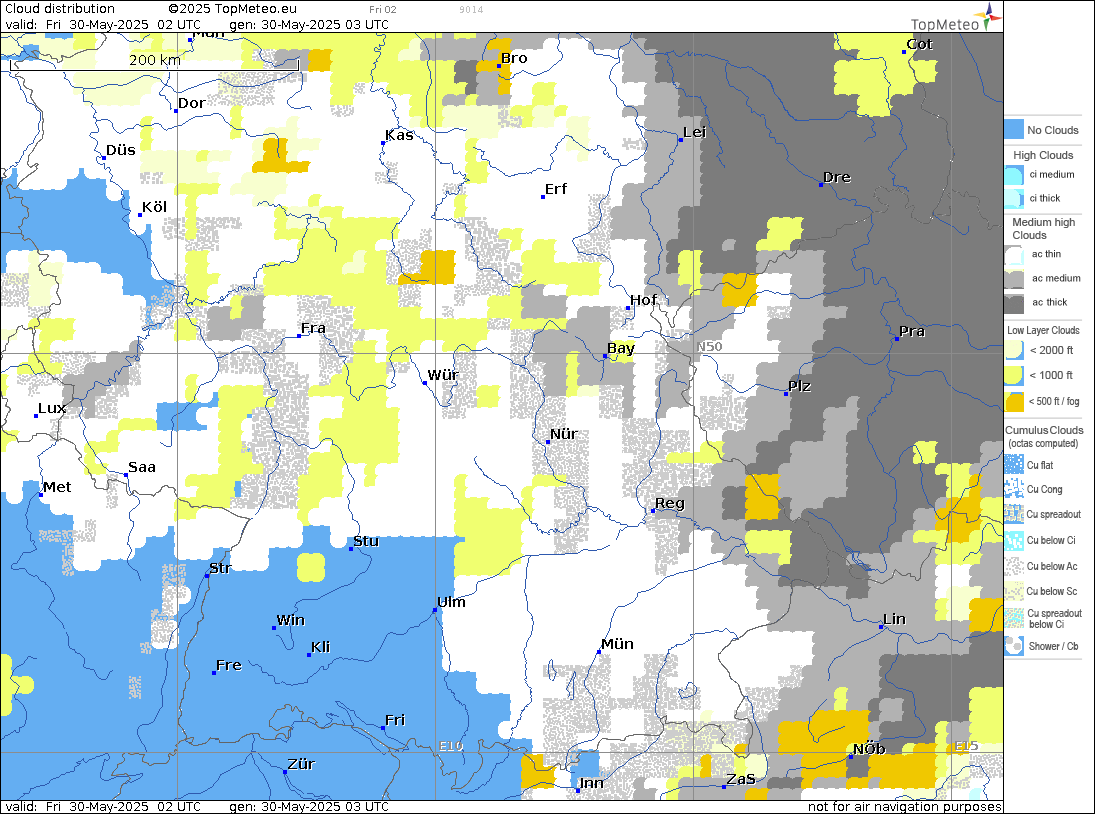Click the E15 longitude label
1095x814 pixels.
click(966, 746)
